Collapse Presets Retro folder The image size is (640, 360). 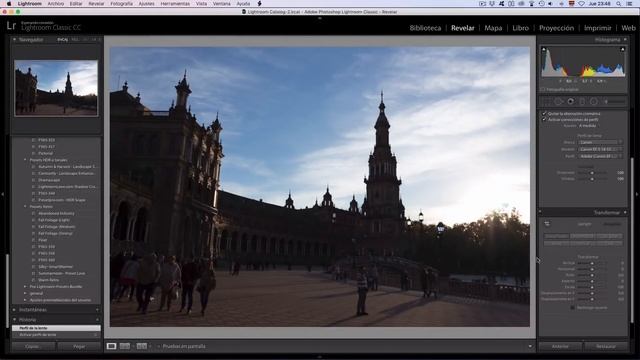click(x=25, y=207)
